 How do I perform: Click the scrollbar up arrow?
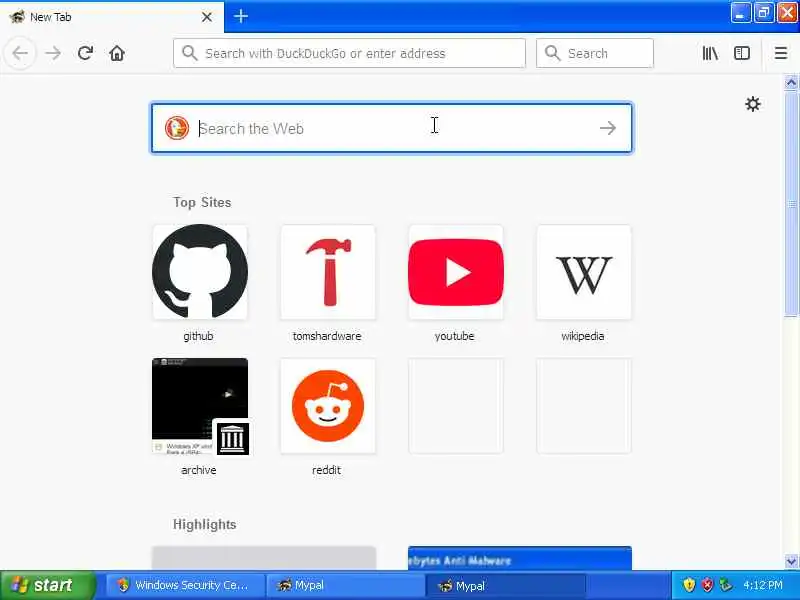point(791,82)
